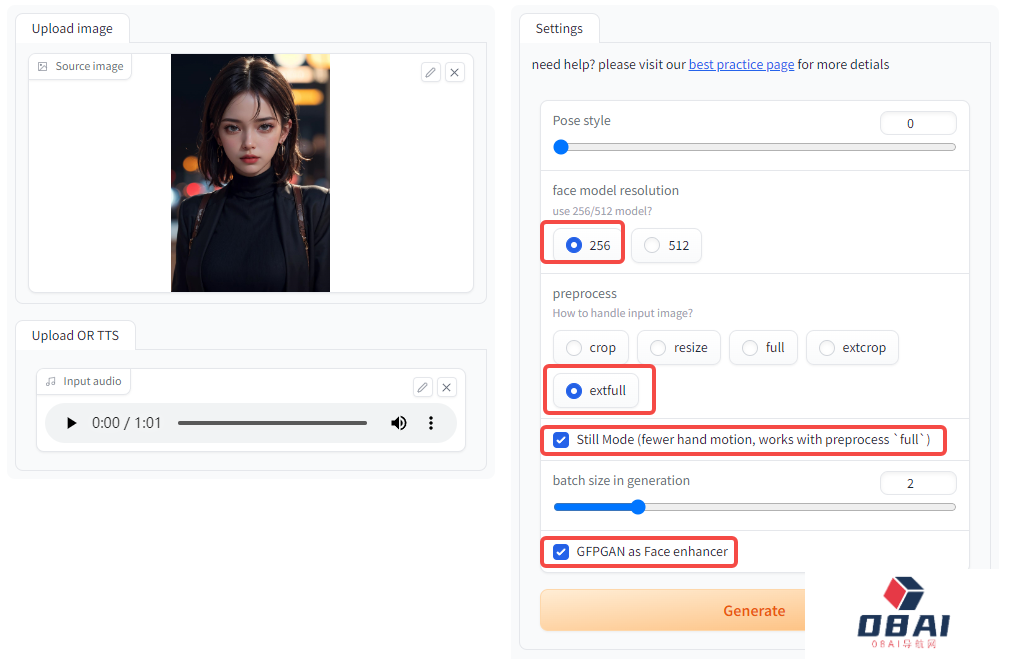The width and height of the screenshot is (1011, 659).
Task: Click the edit pencil icon on Source image
Action: pyautogui.click(x=430, y=72)
